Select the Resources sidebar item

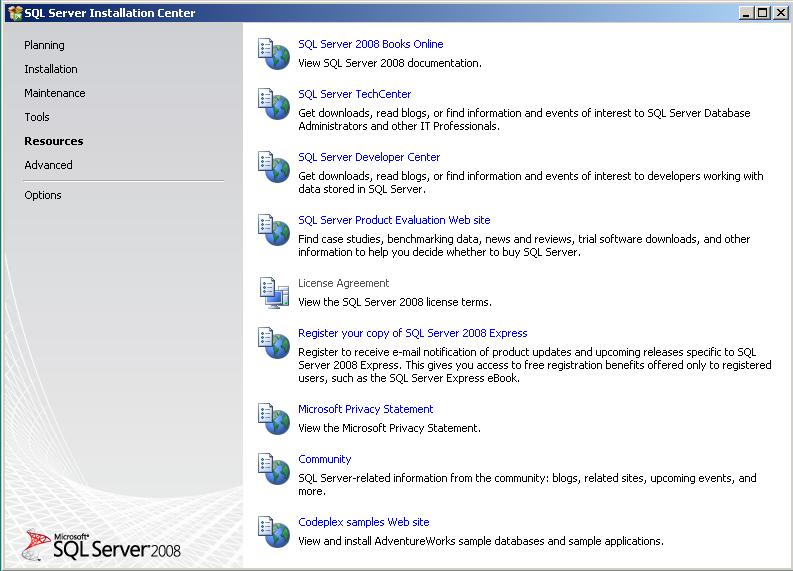(54, 141)
